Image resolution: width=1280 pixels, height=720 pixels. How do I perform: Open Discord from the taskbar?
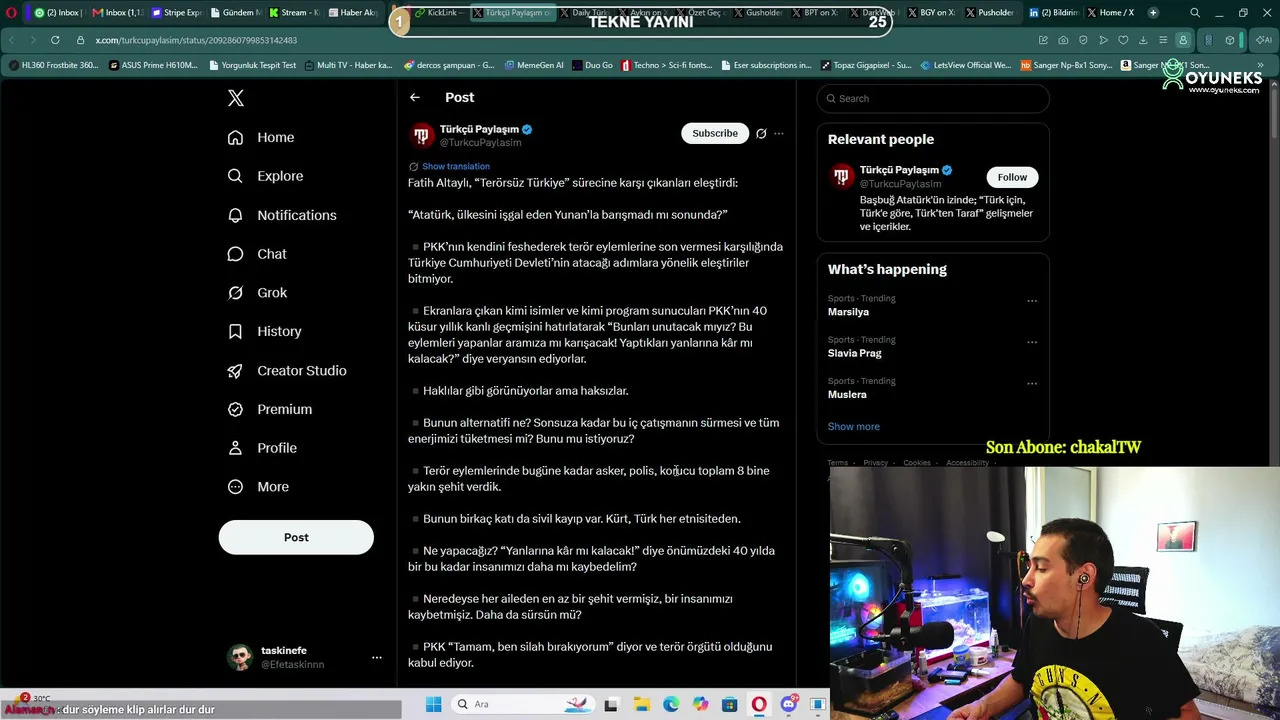click(789, 704)
